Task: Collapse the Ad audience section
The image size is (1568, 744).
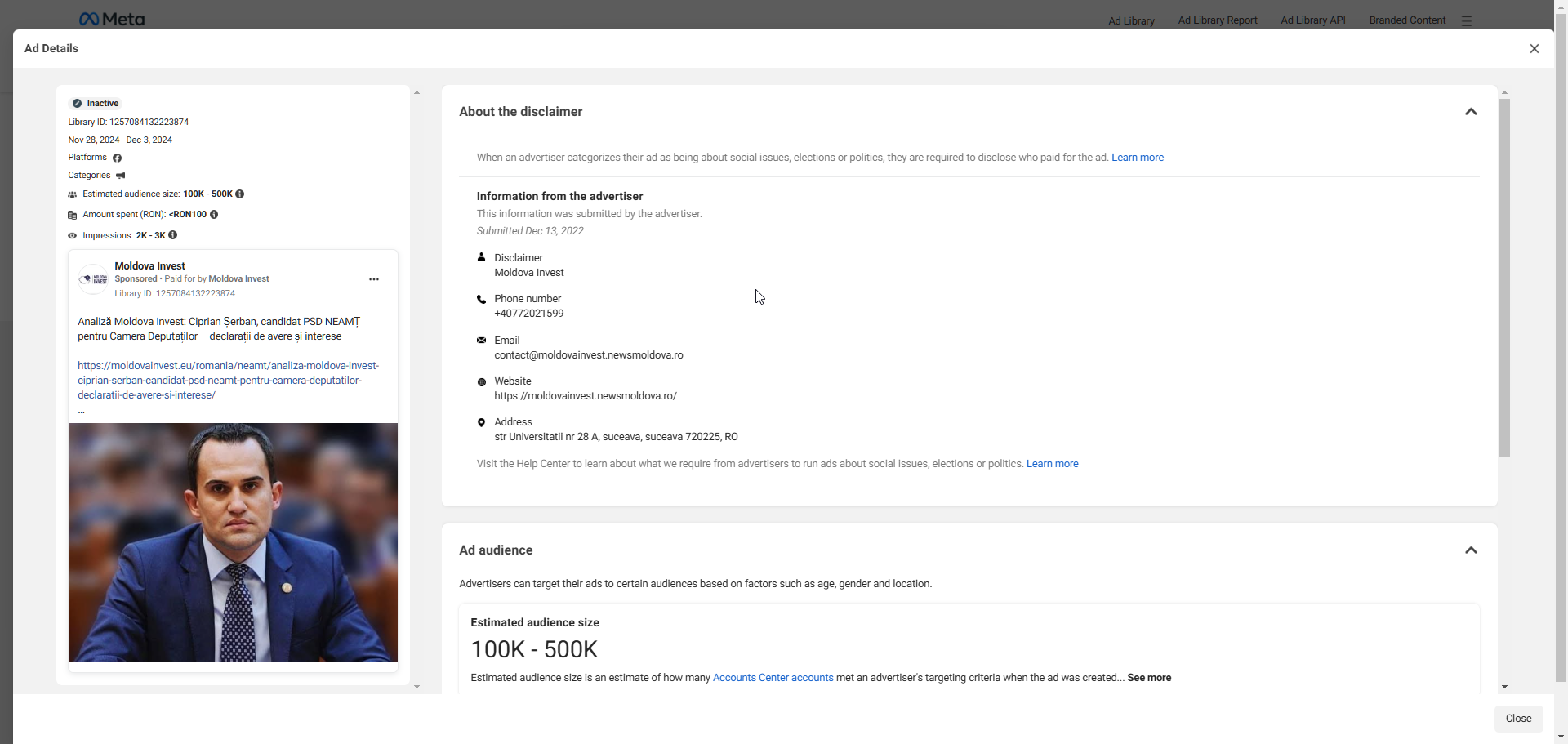Action: 1471,550
